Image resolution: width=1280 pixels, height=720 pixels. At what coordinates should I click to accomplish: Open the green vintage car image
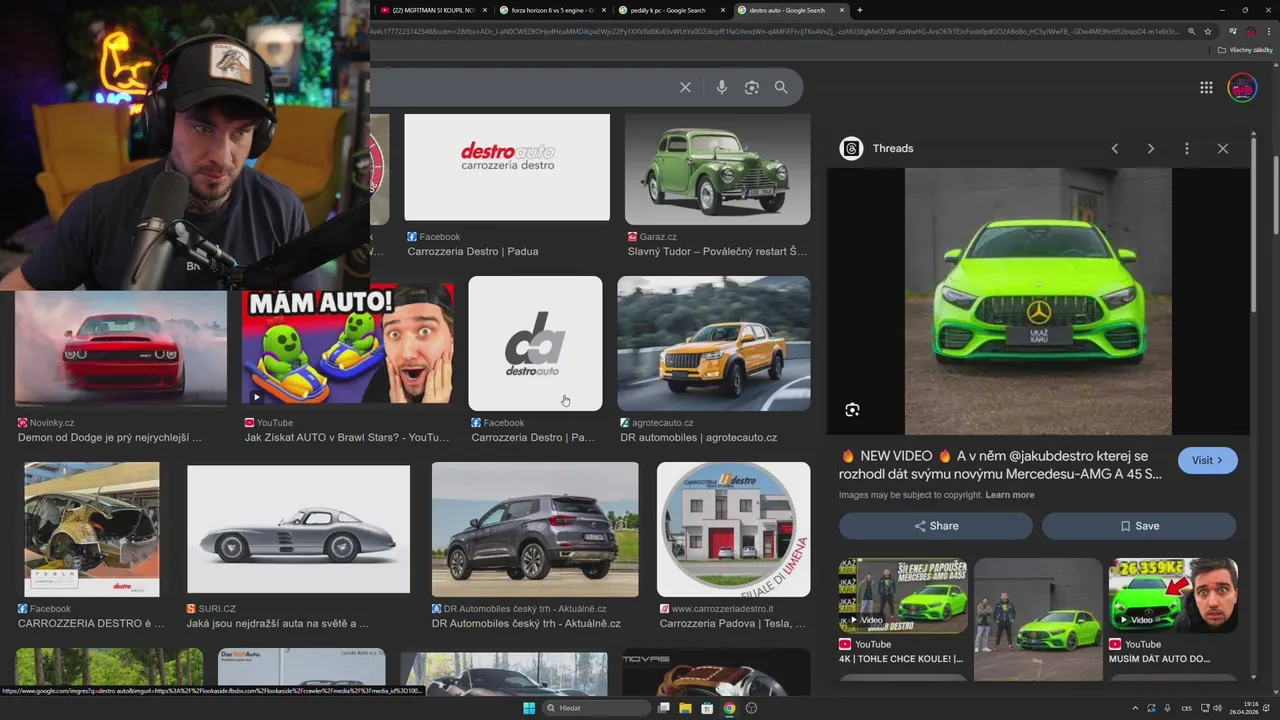pyautogui.click(x=718, y=169)
